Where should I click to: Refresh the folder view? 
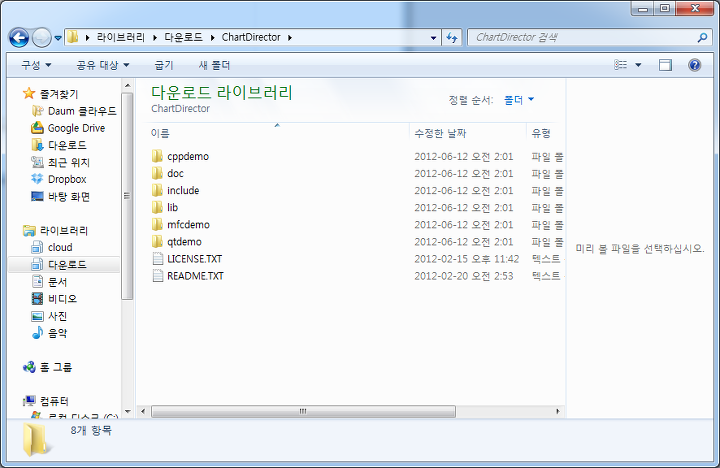[x=452, y=38]
